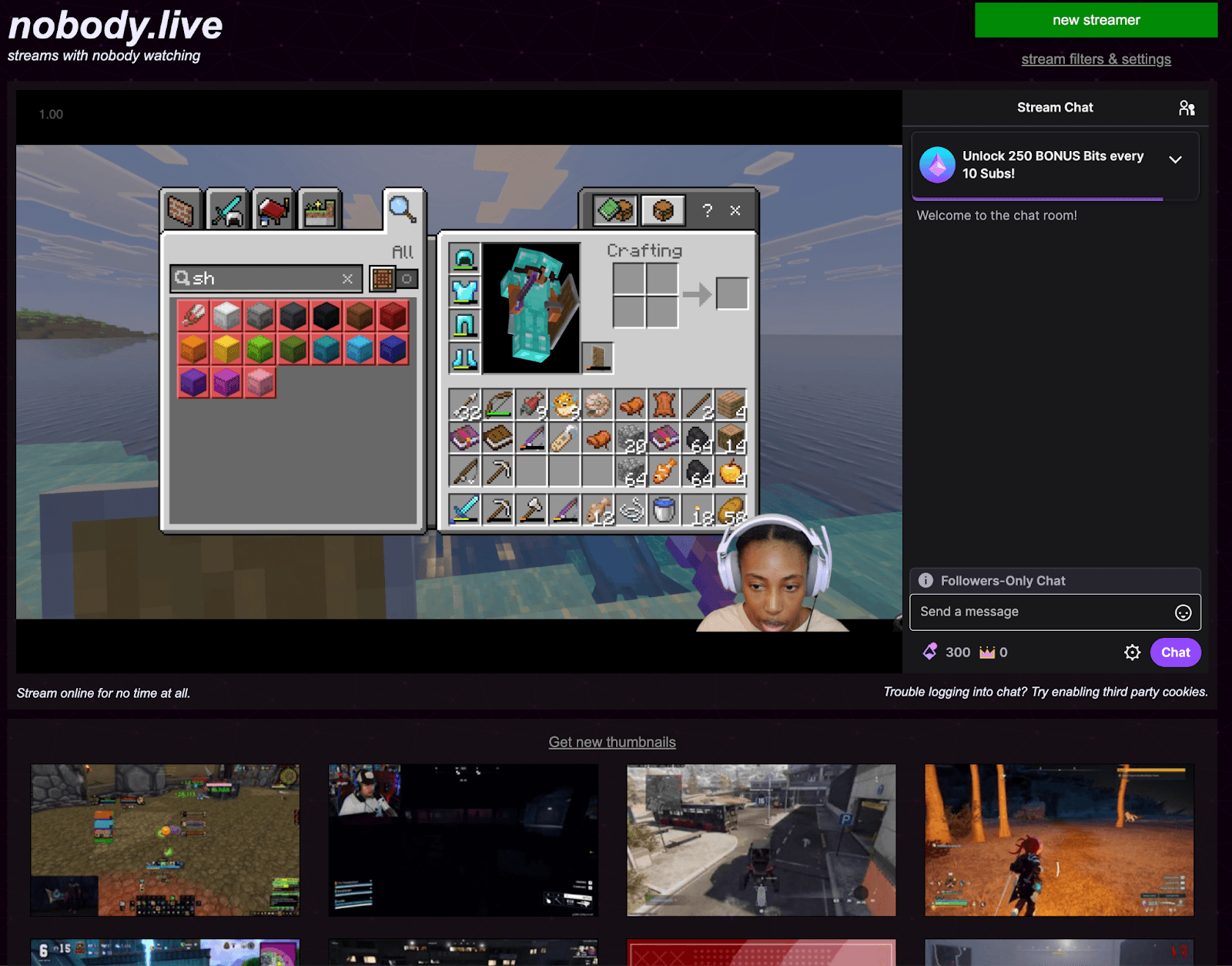The width and height of the screenshot is (1232, 966).
Task: Open chat settings gear icon
Action: [1132, 652]
